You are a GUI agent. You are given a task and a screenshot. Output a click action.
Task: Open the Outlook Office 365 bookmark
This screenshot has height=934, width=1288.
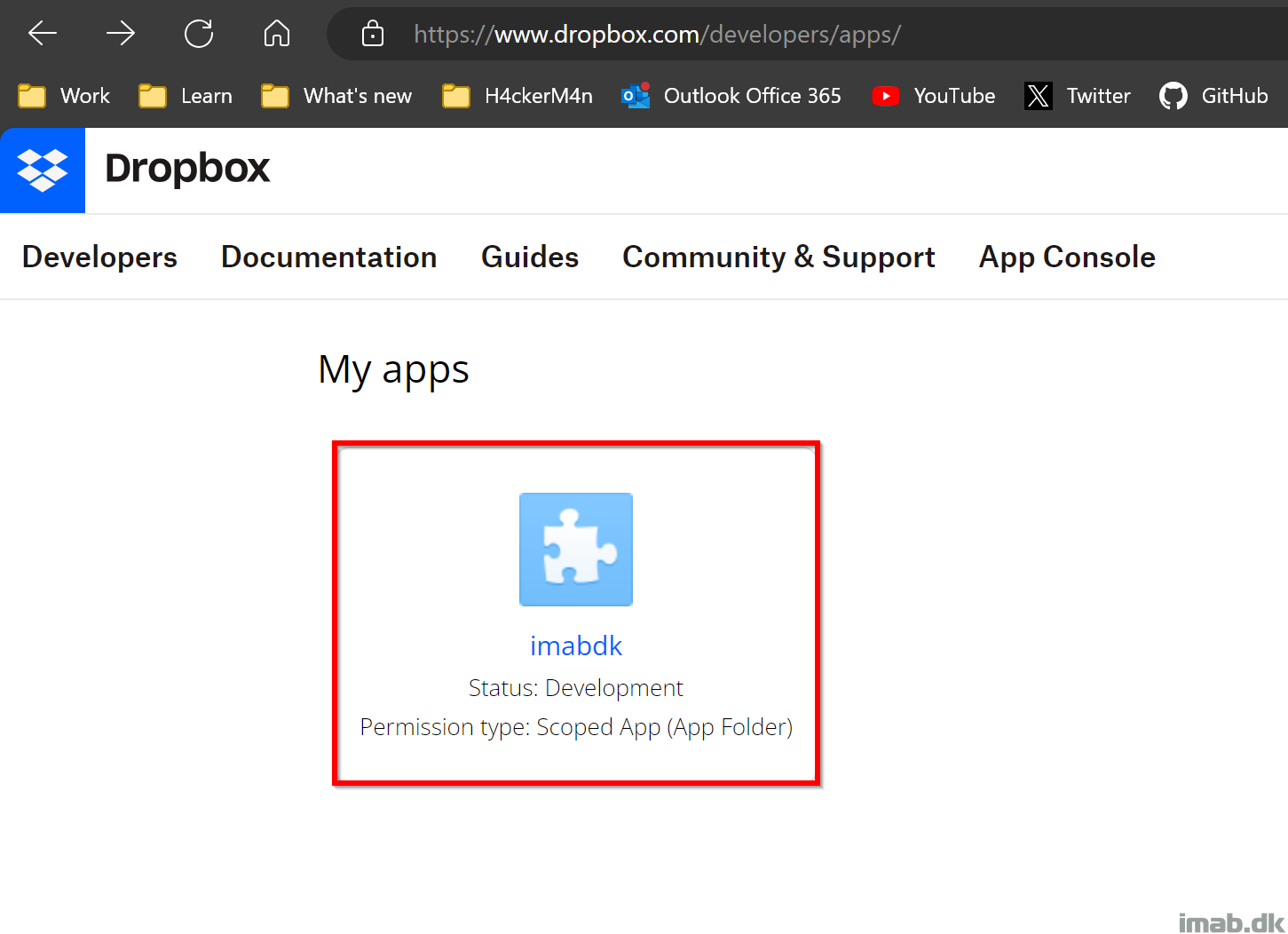point(731,96)
